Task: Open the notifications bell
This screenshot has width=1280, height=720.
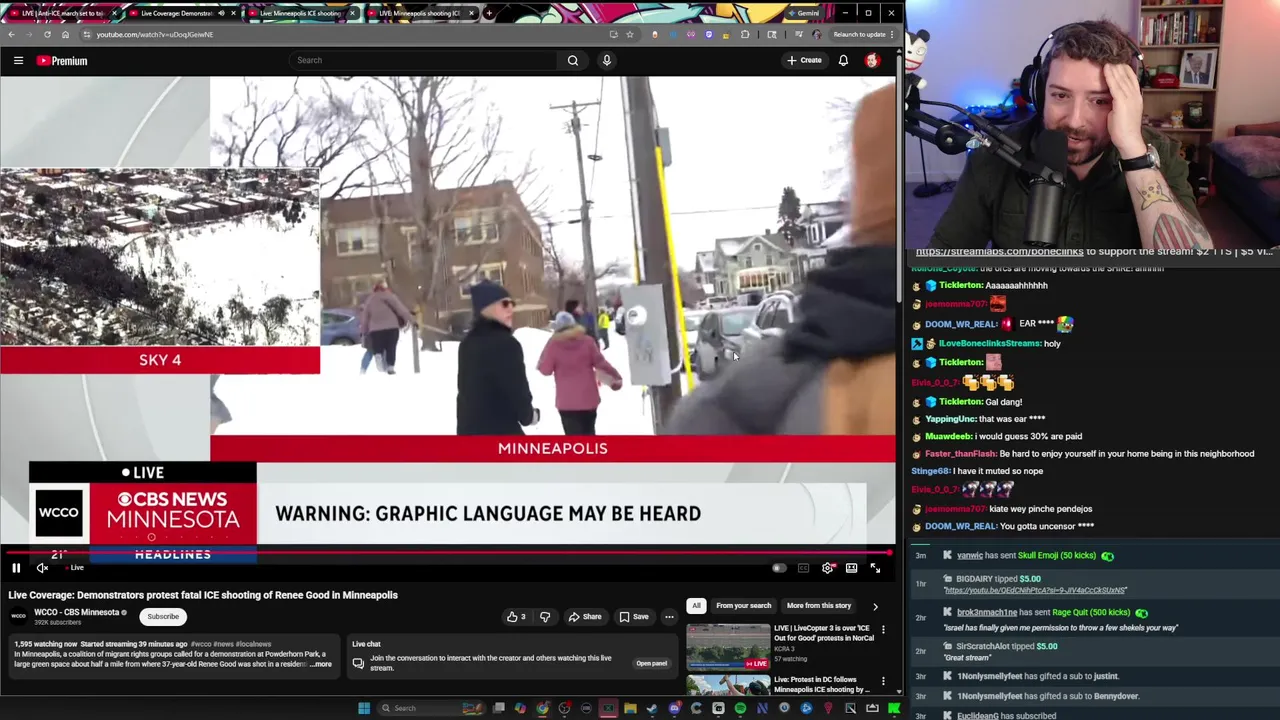Action: click(x=843, y=60)
